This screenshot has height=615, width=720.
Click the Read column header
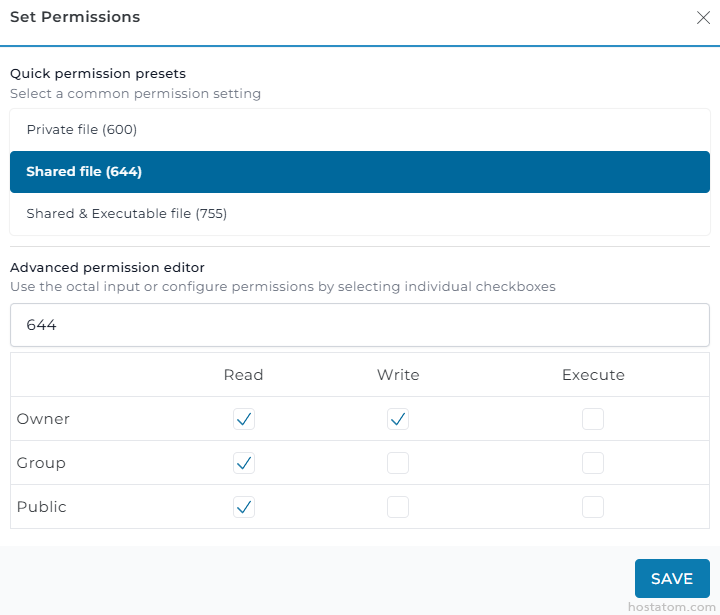244,375
